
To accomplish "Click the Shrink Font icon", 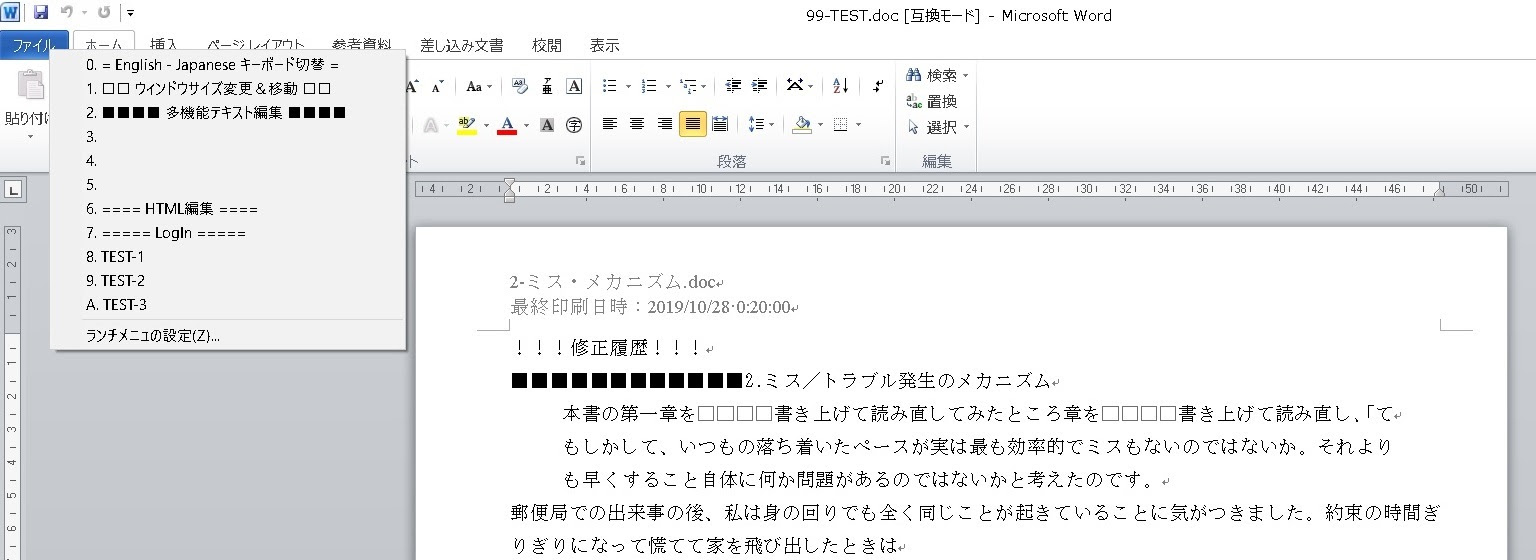I will pos(437,86).
